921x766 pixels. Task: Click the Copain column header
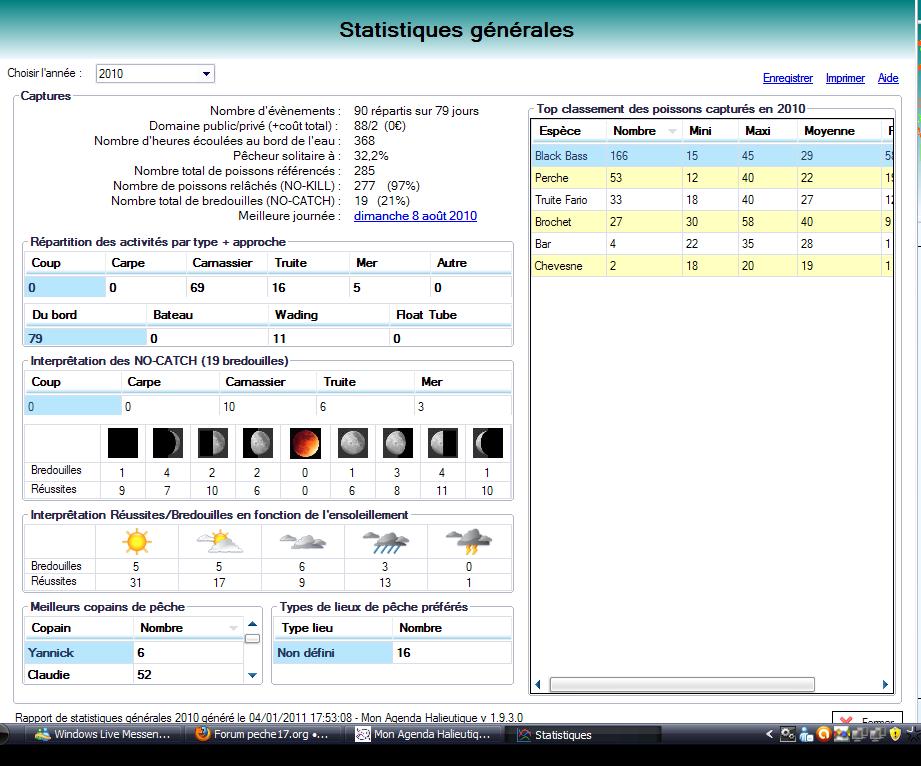79,628
